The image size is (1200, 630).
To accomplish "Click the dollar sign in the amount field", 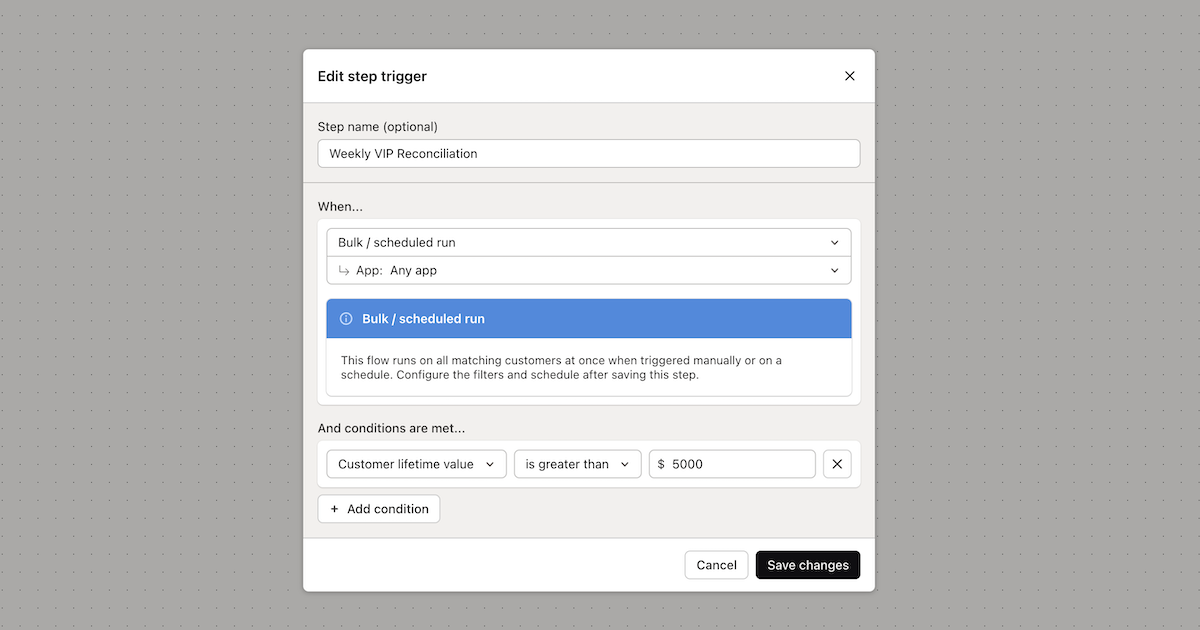I will click(x=660, y=463).
